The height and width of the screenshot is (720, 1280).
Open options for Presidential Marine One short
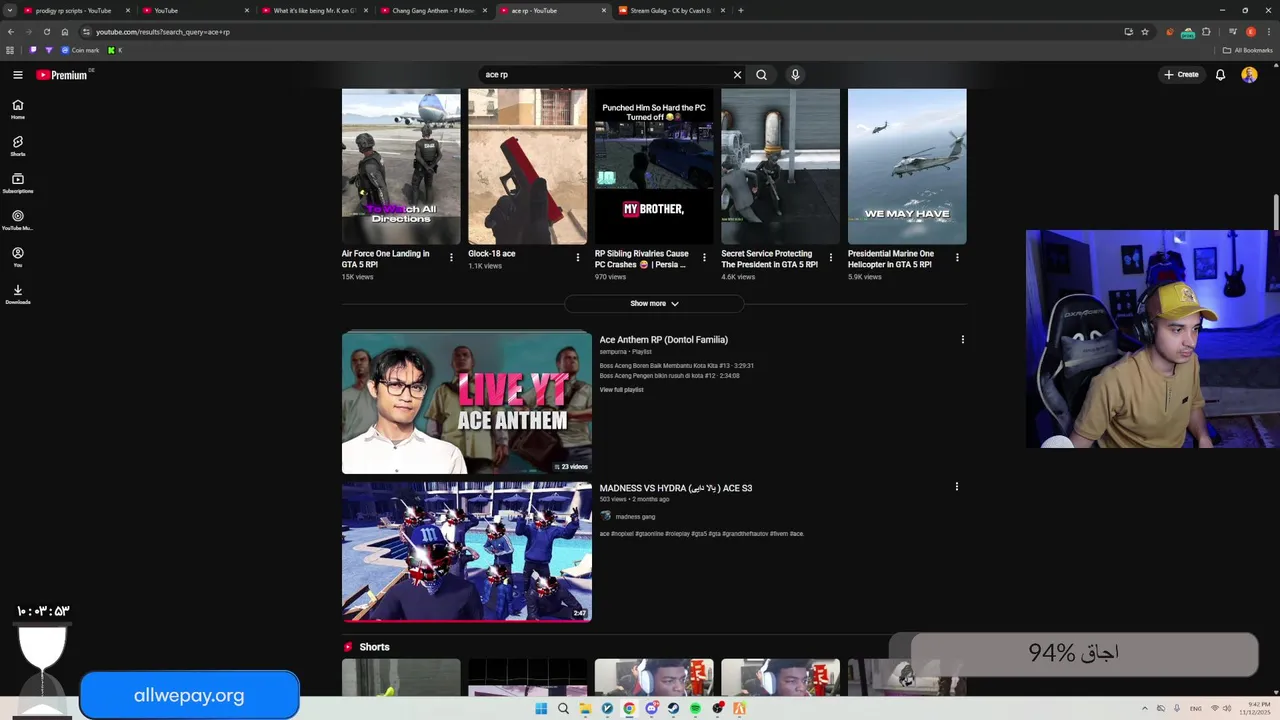[x=957, y=257]
